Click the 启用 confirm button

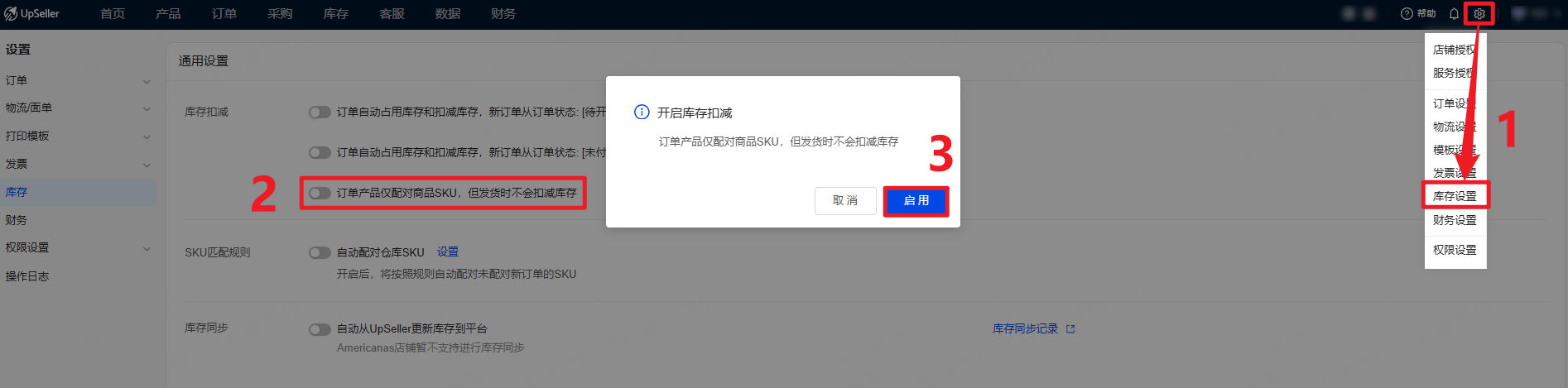click(x=916, y=201)
